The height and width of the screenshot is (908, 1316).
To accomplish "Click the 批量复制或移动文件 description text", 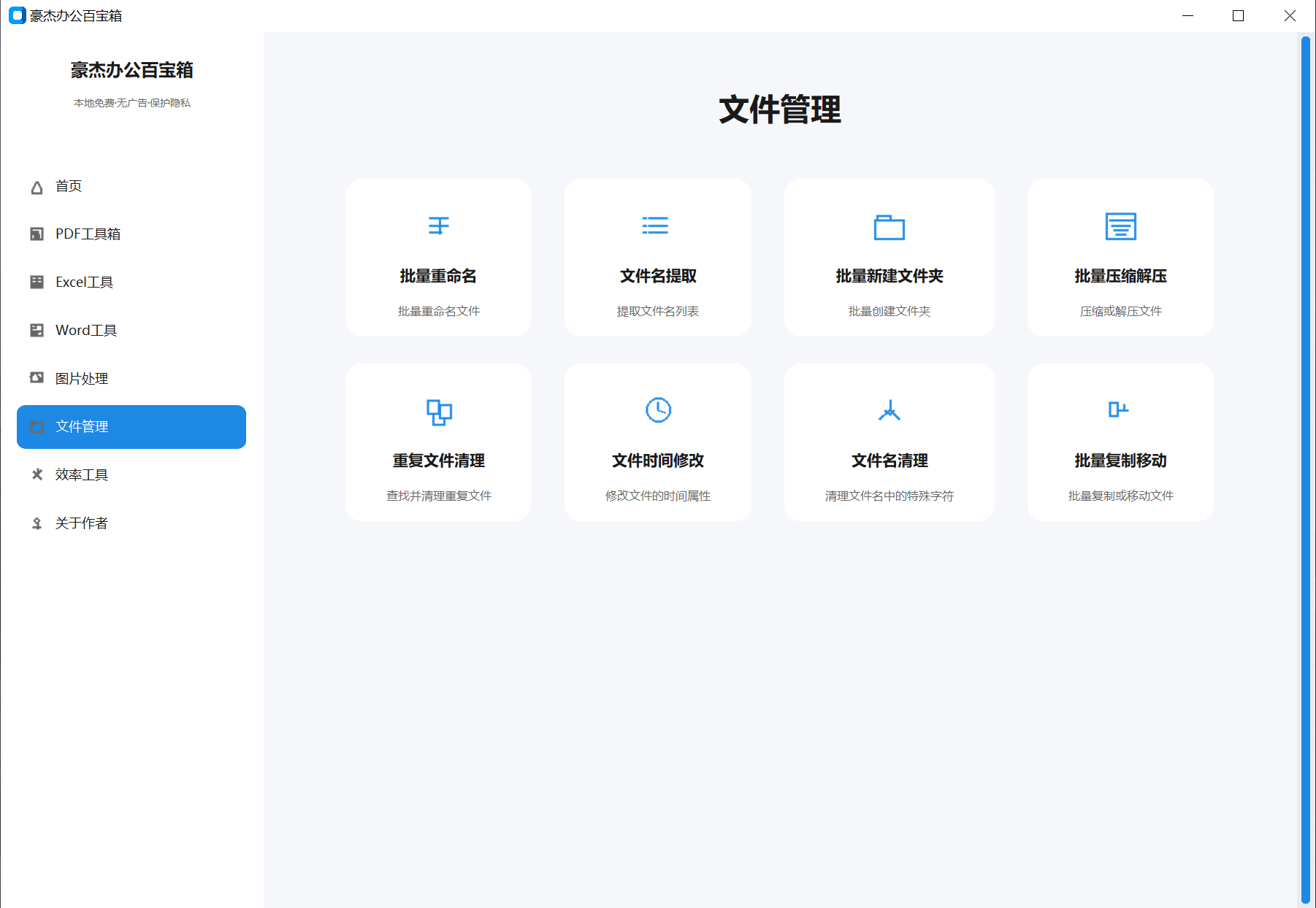I will point(1121,496).
